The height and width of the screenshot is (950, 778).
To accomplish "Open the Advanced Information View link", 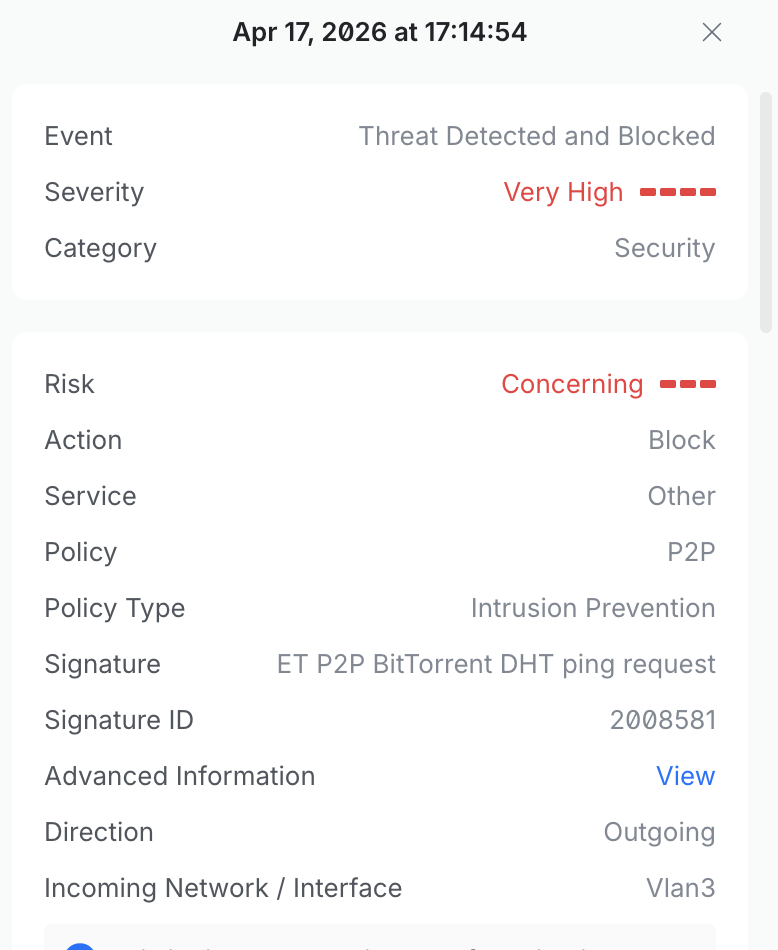I will point(685,776).
